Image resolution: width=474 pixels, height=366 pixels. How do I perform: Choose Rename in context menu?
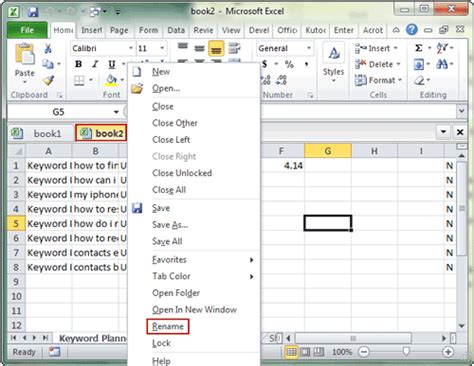[168, 326]
